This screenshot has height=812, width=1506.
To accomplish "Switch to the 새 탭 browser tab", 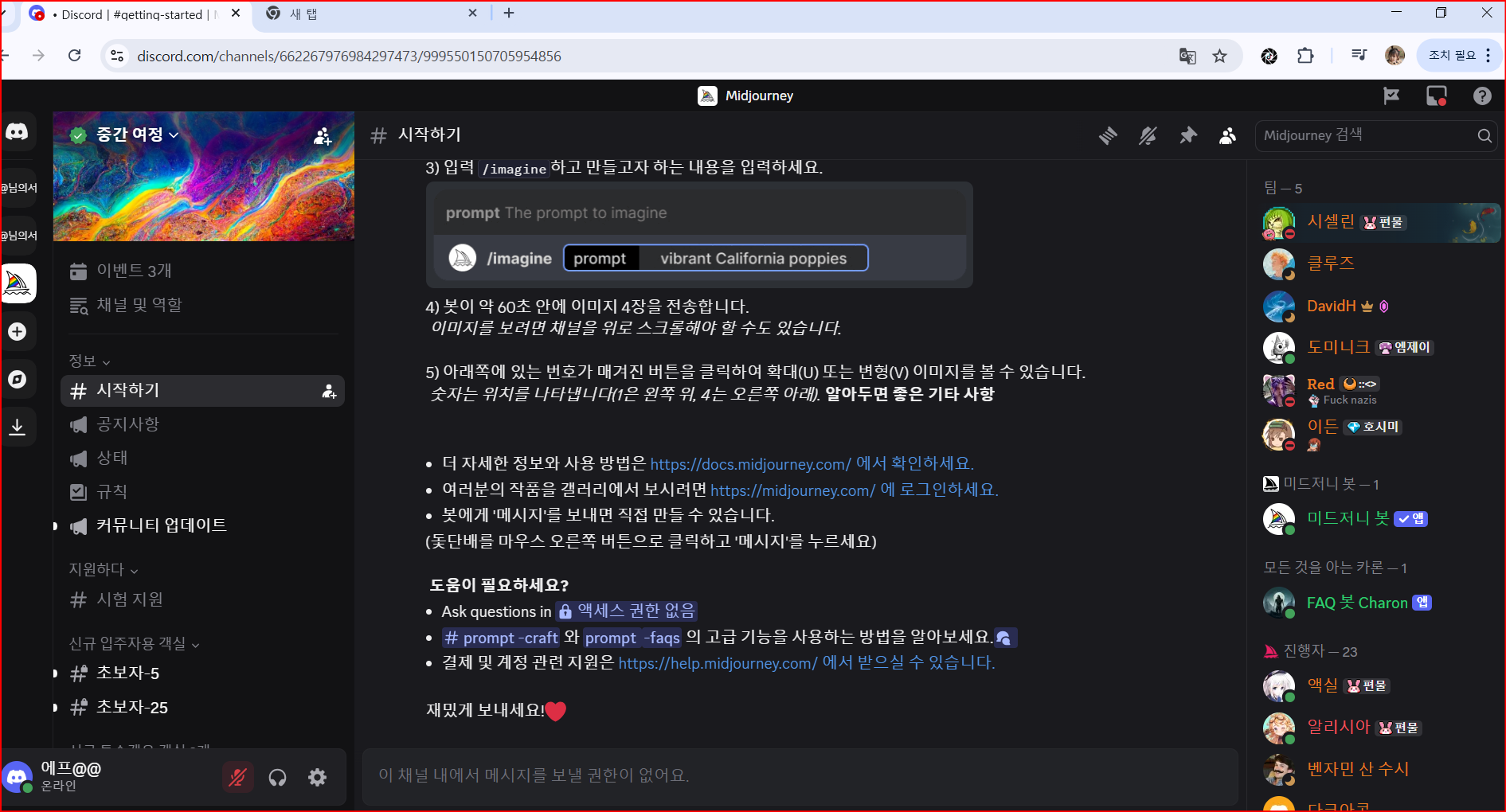I will click(371, 14).
